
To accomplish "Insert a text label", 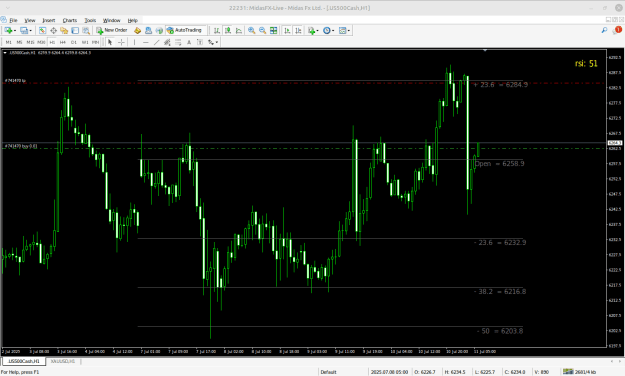I will click(x=200, y=42).
